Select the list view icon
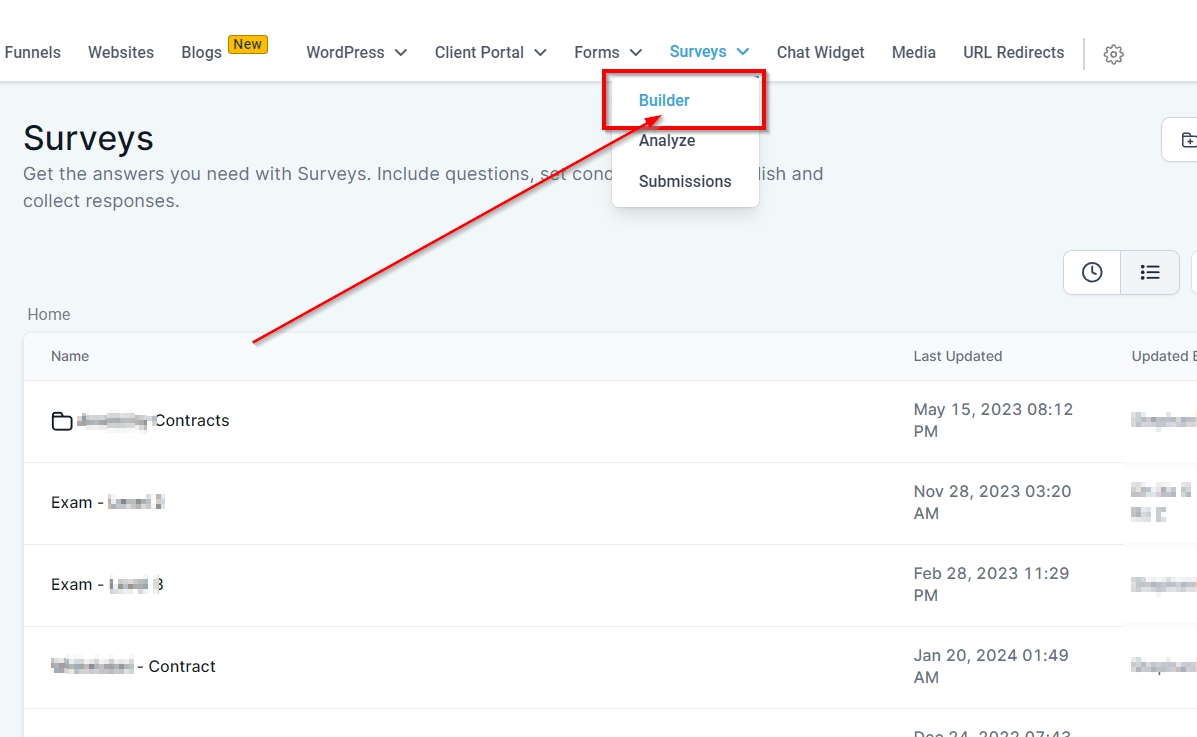The image size is (1197, 737). [x=1150, y=272]
